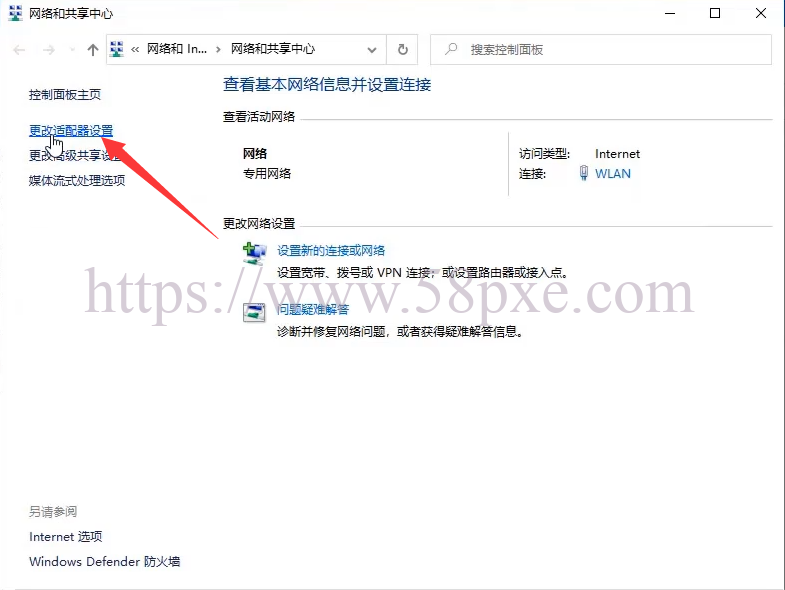The height and width of the screenshot is (590, 785).
Task: Click the Back navigation arrow
Action: (19, 50)
